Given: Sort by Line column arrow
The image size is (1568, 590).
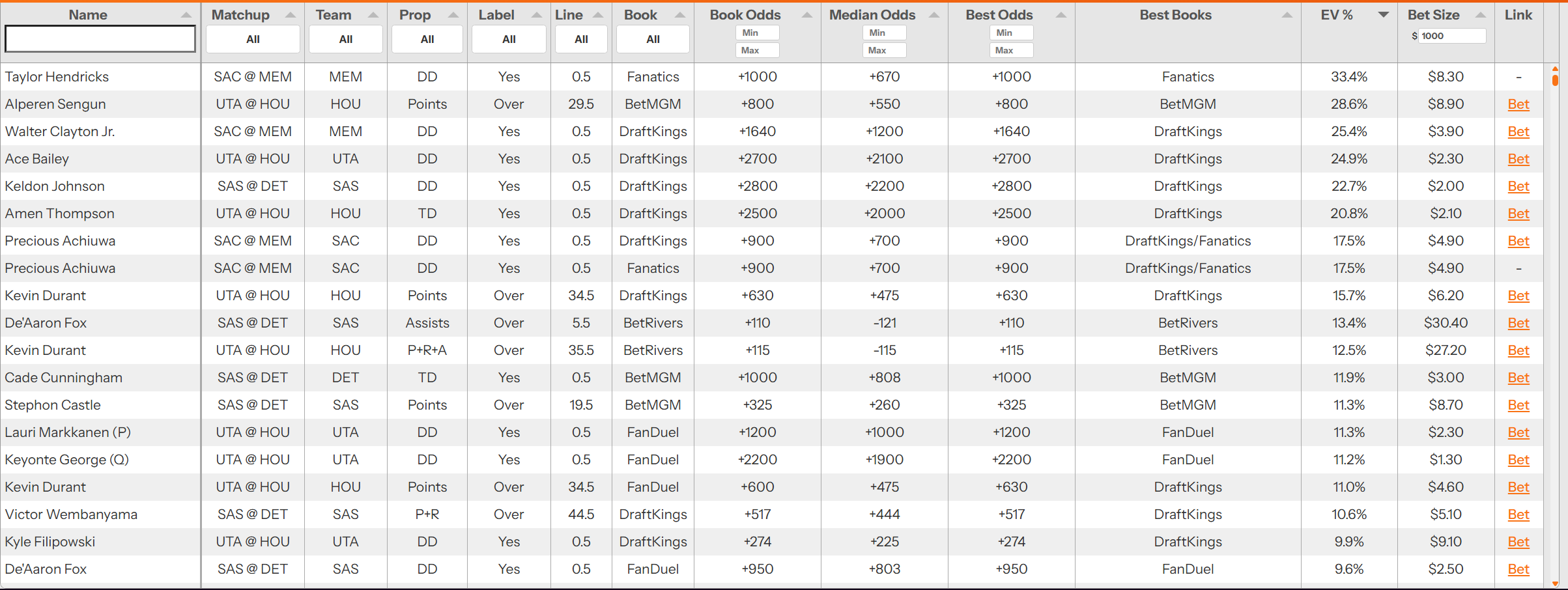Looking at the screenshot, I should pos(599,15).
